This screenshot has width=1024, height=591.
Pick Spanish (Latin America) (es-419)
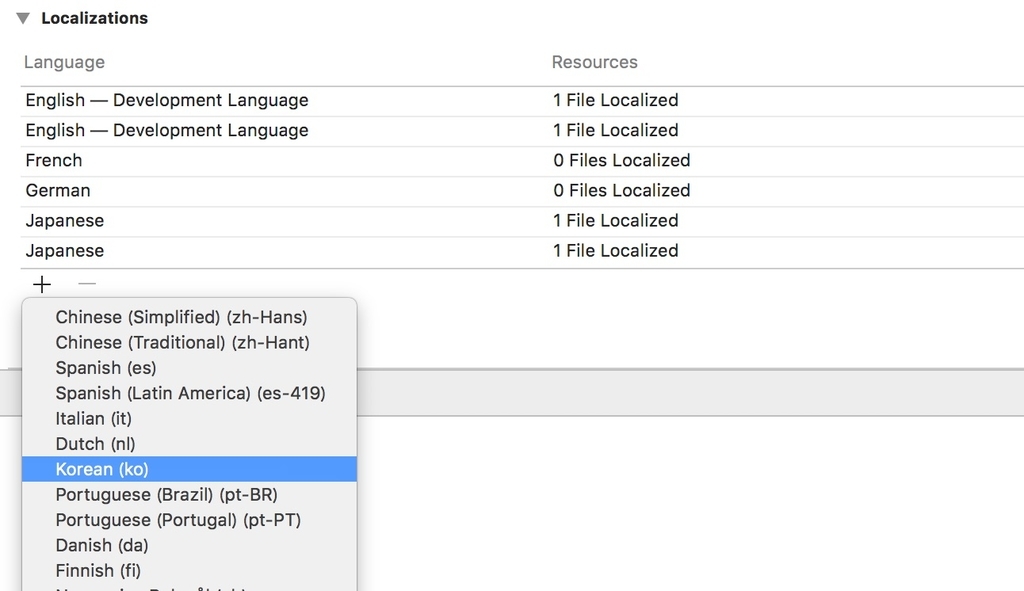pyautogui.click(x=189, y=394)
